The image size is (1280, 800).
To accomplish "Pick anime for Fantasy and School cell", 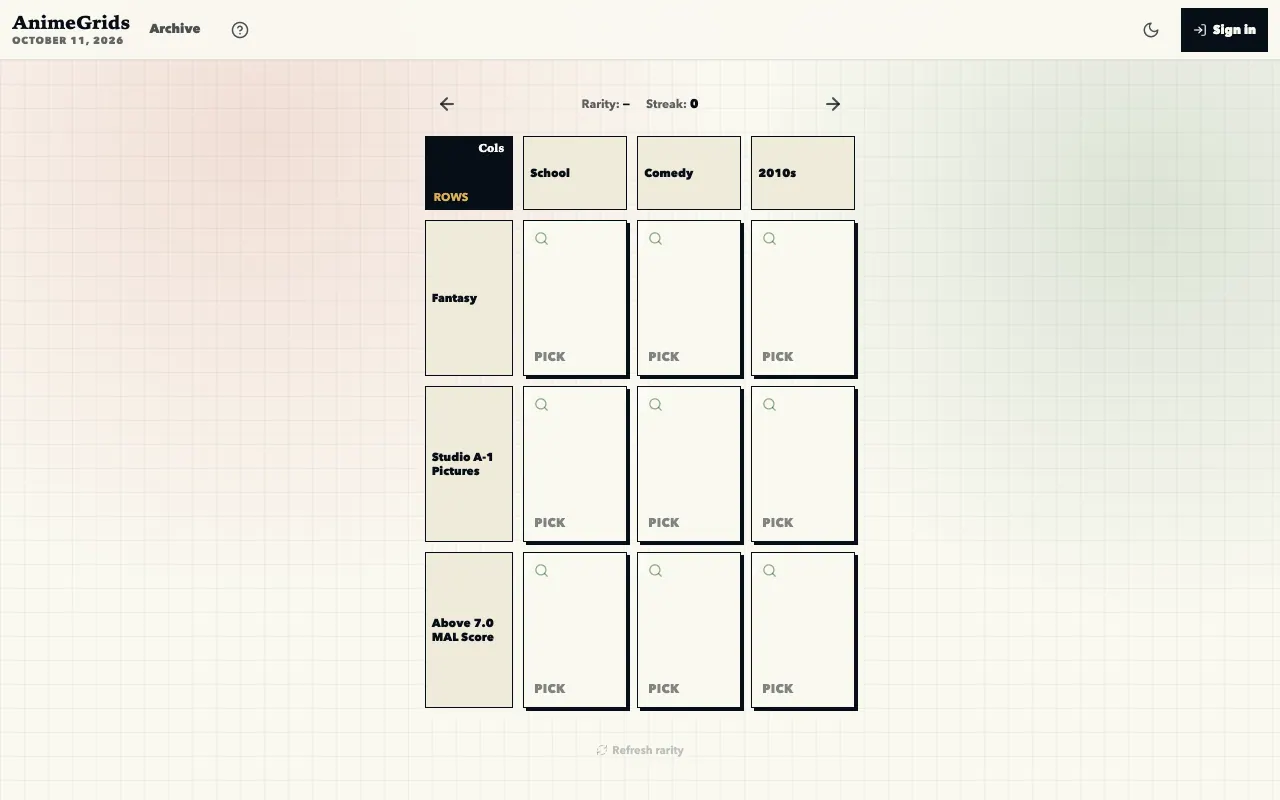I will coord(575,298).
